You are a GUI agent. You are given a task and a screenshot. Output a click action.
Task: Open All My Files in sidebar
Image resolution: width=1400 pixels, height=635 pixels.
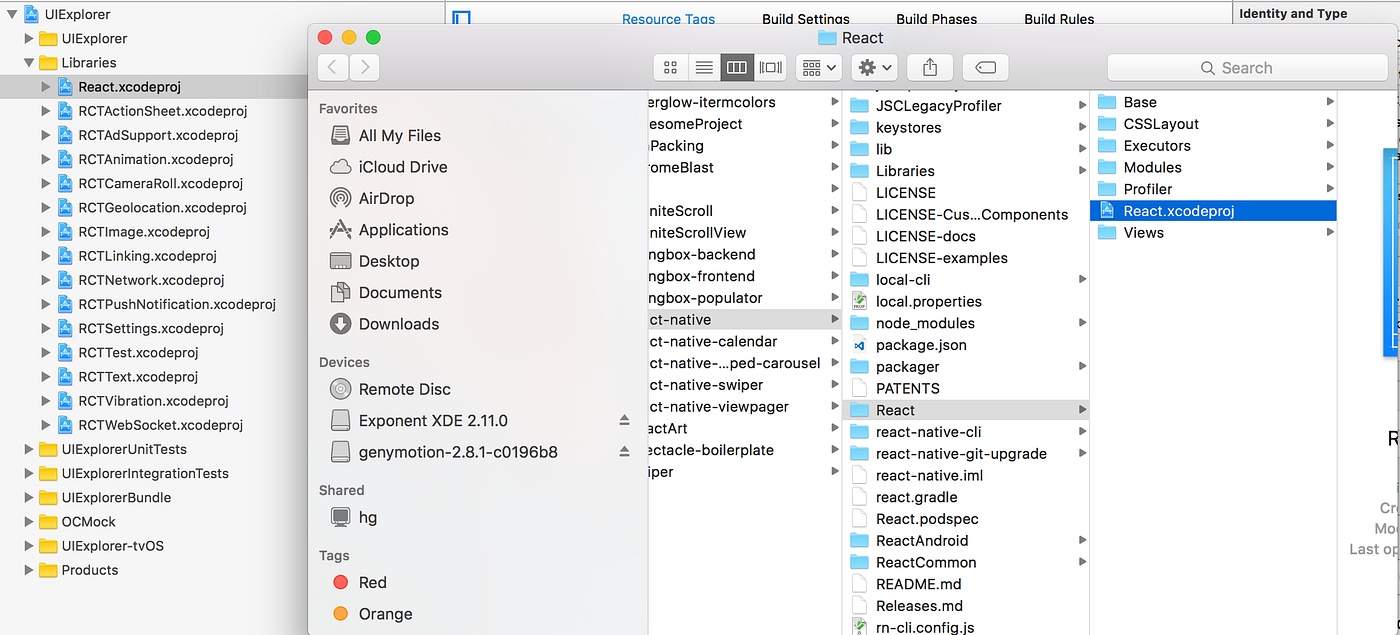tap(399, 135)
